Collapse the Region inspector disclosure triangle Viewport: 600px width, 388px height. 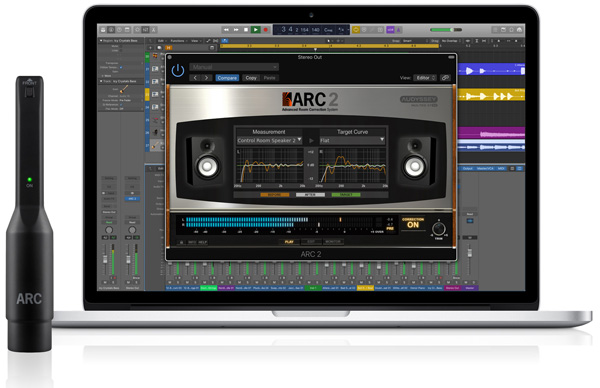tap(101, 41)
